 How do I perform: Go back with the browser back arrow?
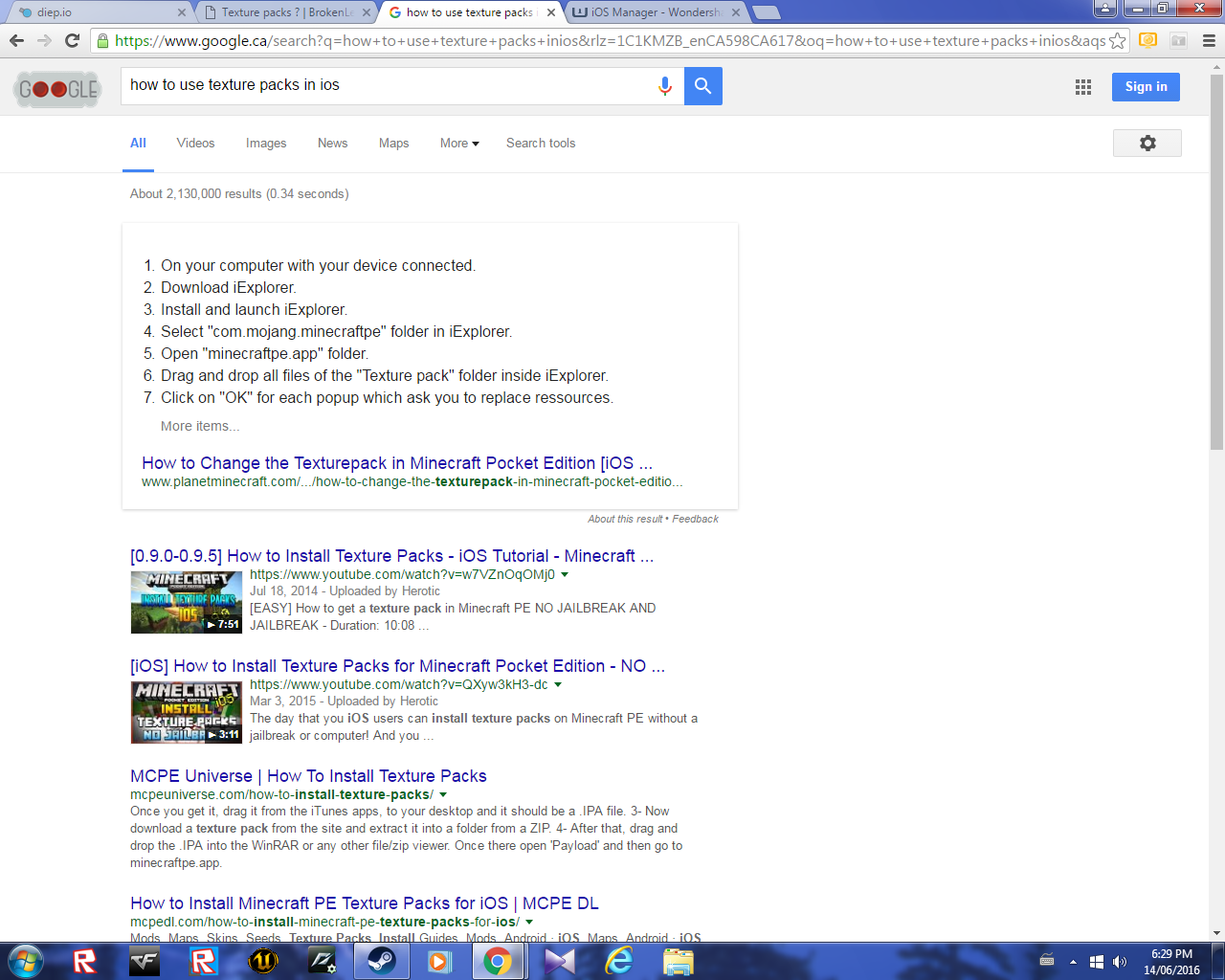click(16, 40)
